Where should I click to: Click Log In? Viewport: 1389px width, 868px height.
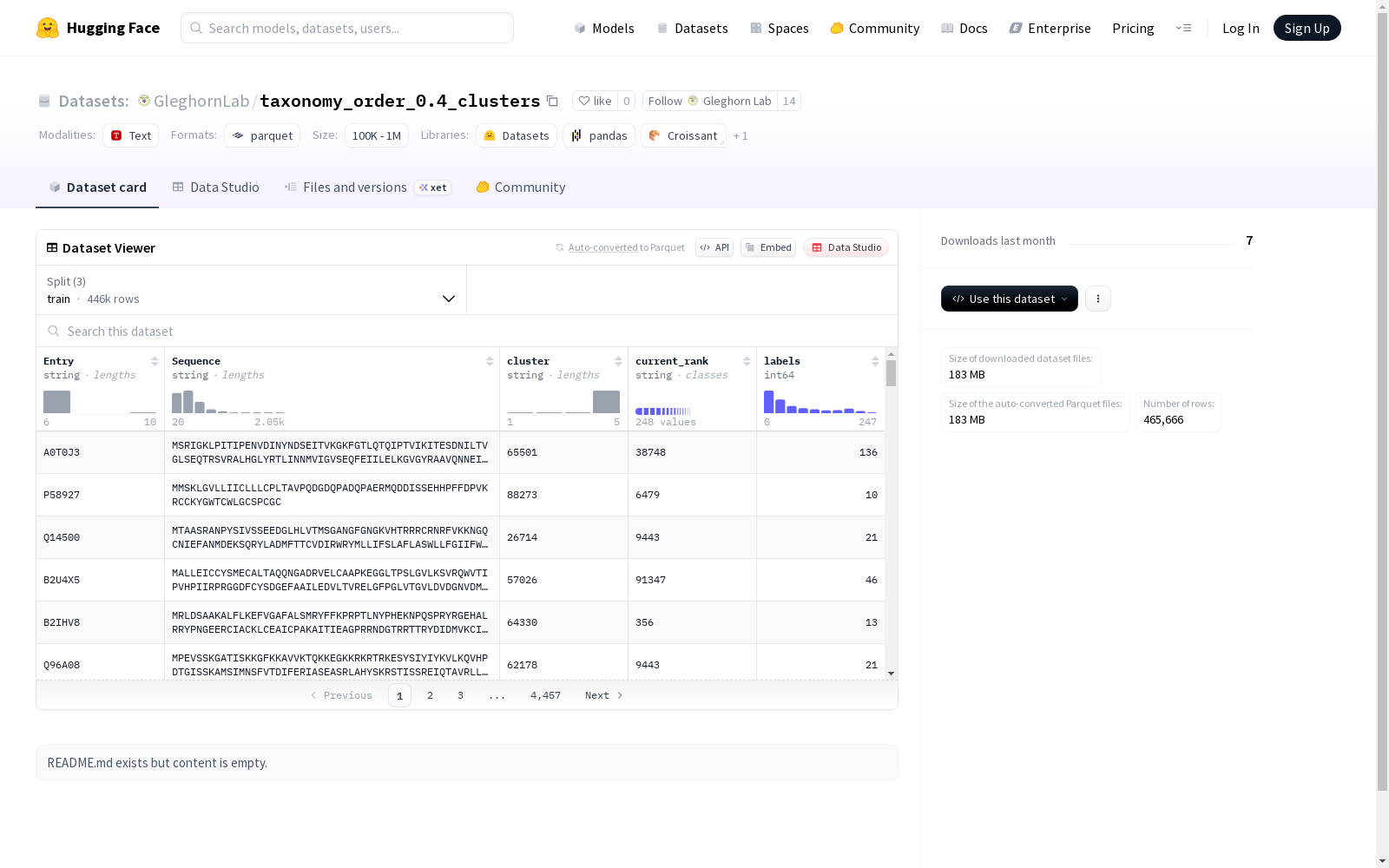pyautogui.click(x=1241, y=28)
